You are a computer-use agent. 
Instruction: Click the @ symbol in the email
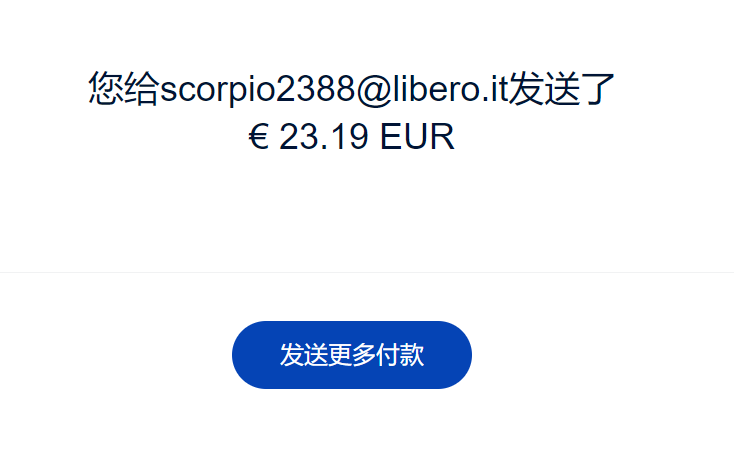[x=374, y=89]
